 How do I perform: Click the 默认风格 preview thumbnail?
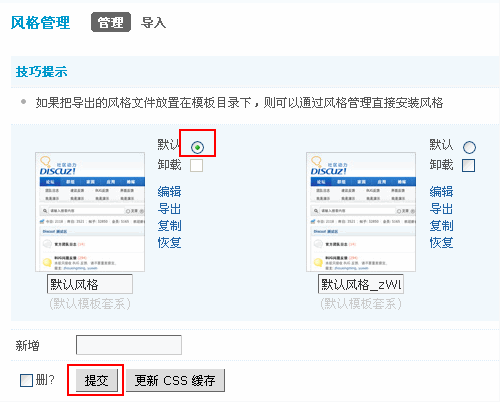click(90, 212)
